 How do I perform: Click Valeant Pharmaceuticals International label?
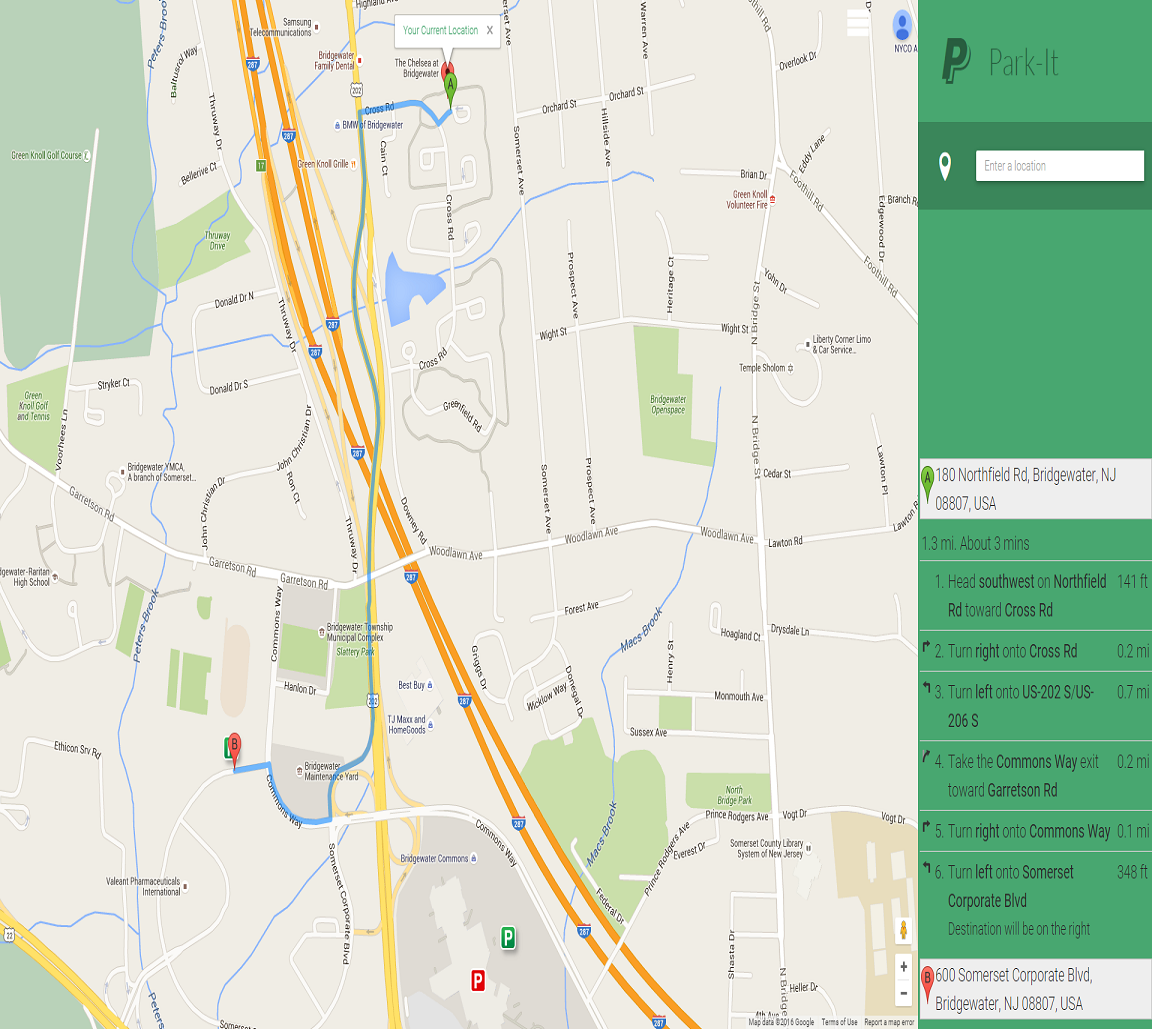pos(143,887)
